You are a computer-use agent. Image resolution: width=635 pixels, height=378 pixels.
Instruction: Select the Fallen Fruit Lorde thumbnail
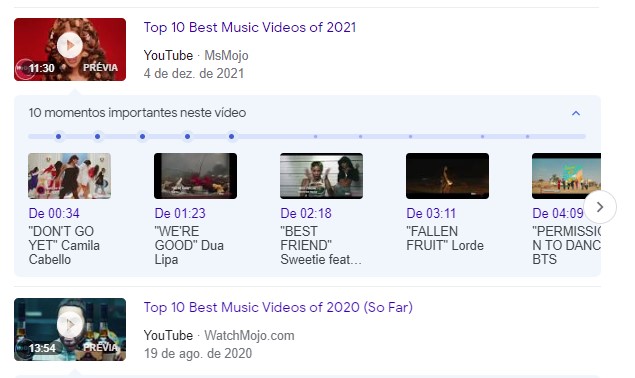pyautogui.click(x=447, y=176)
